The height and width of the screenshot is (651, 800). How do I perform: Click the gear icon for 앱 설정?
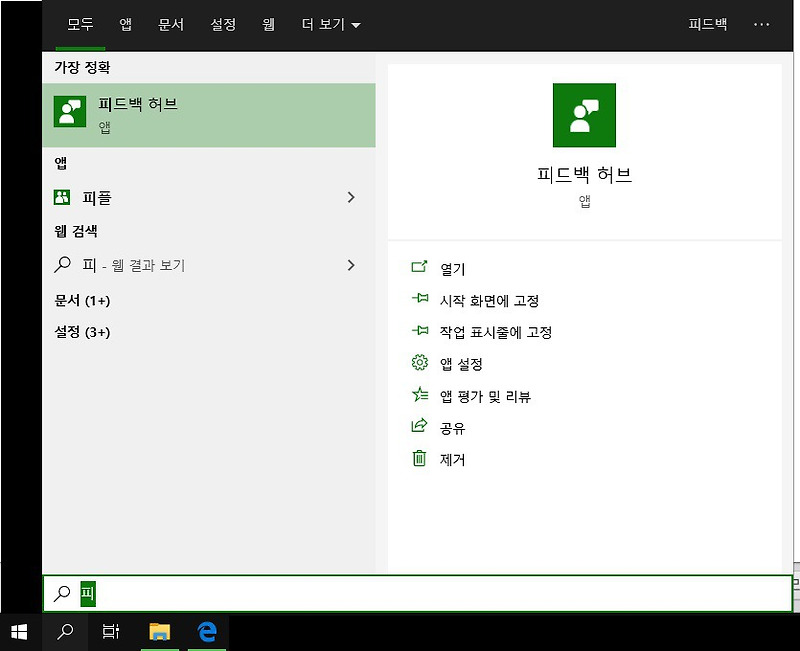[x=419, y=362]
